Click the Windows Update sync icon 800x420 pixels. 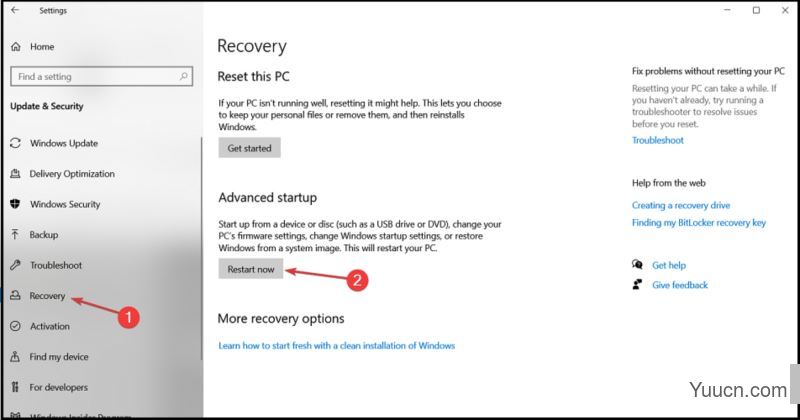click(x=15, y=143)
